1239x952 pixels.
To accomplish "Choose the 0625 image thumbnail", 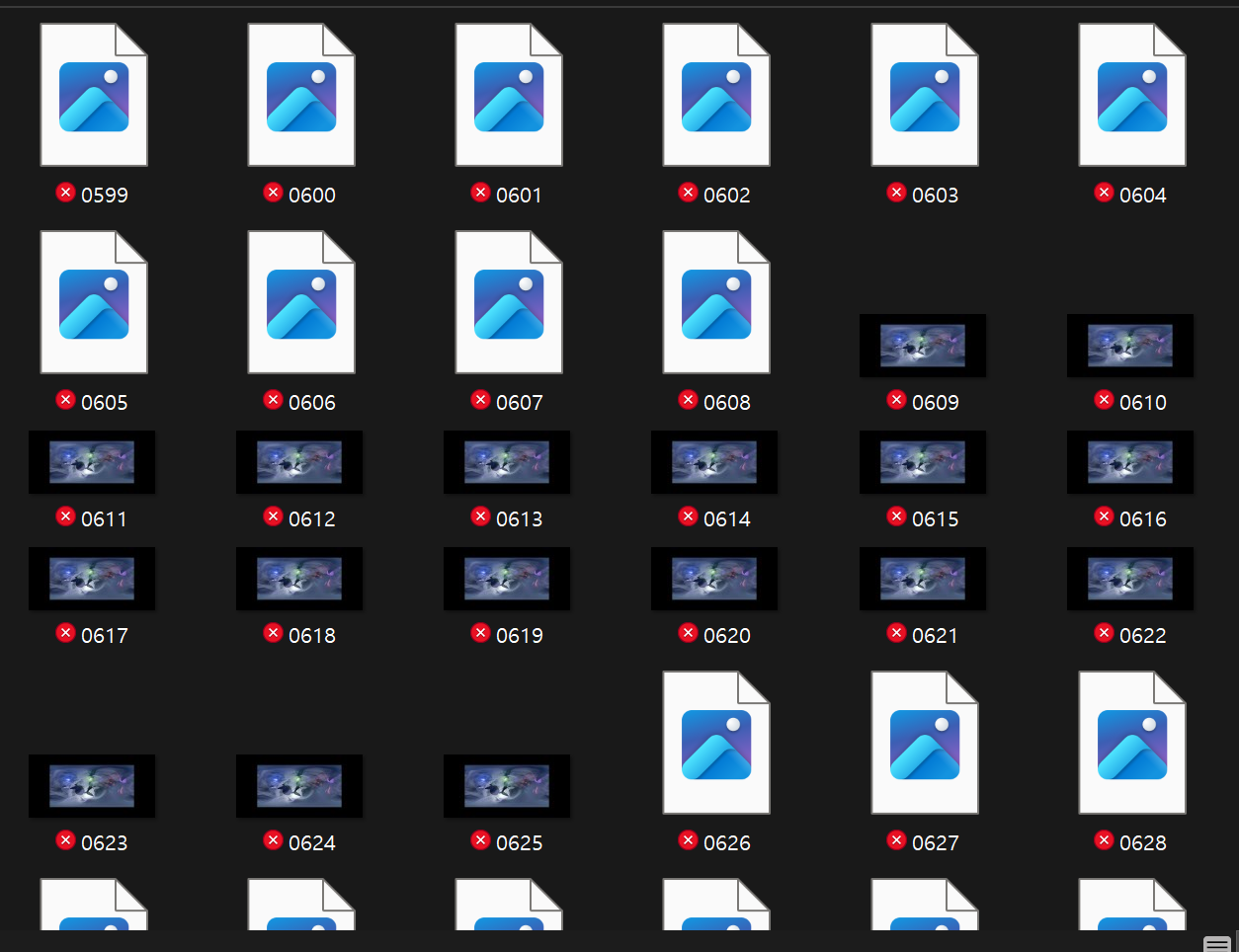I will [x=507, y=786].
